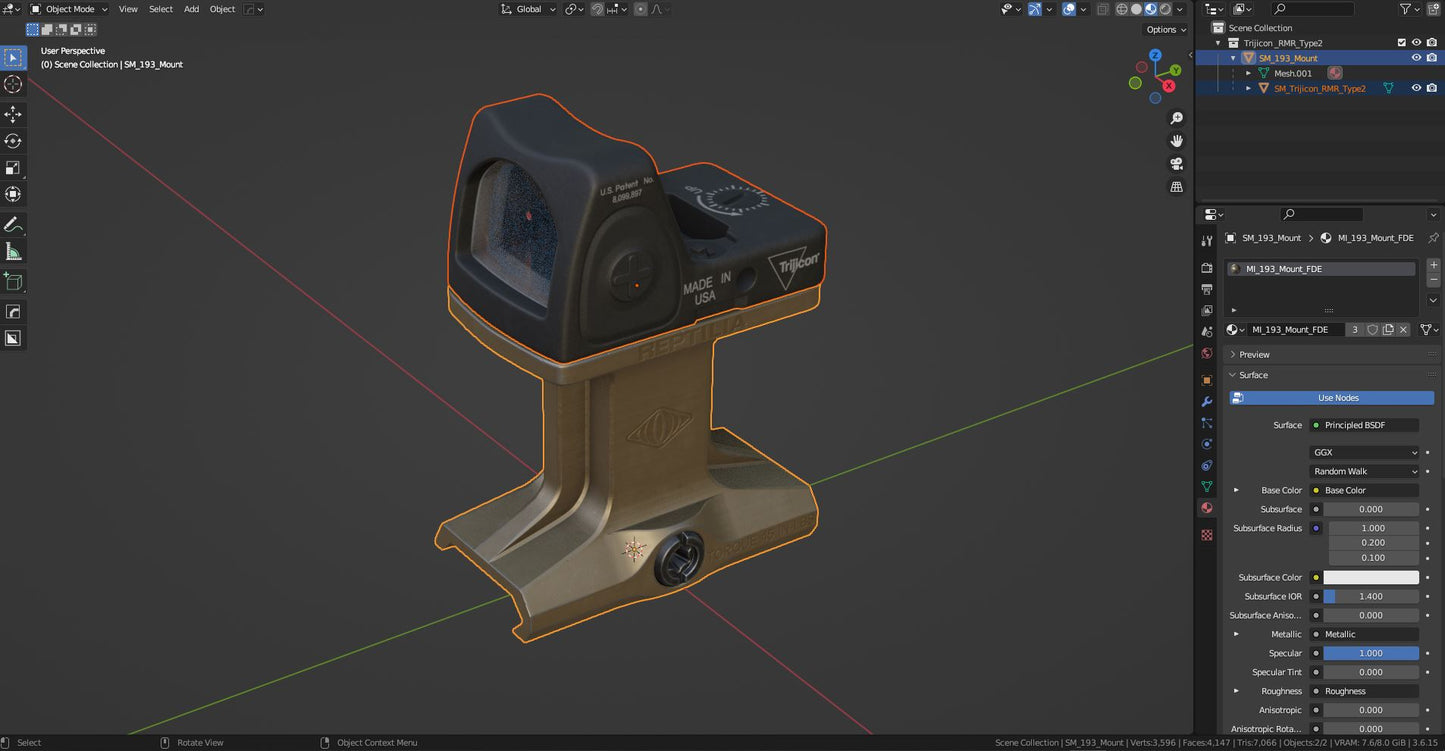Hide SM_Trijicon_RMR_Type2 object with eye icon
Image resolution: width=1445 pixels, height=751 pixels.
pyautogui.click(x=1416, y=88)
